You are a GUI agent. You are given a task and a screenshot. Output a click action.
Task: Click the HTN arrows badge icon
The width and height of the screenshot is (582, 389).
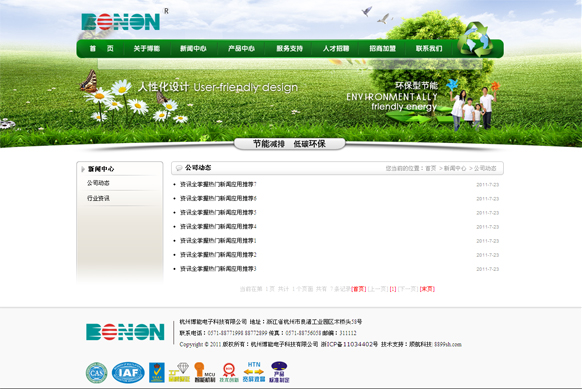[x=254, y=372]
